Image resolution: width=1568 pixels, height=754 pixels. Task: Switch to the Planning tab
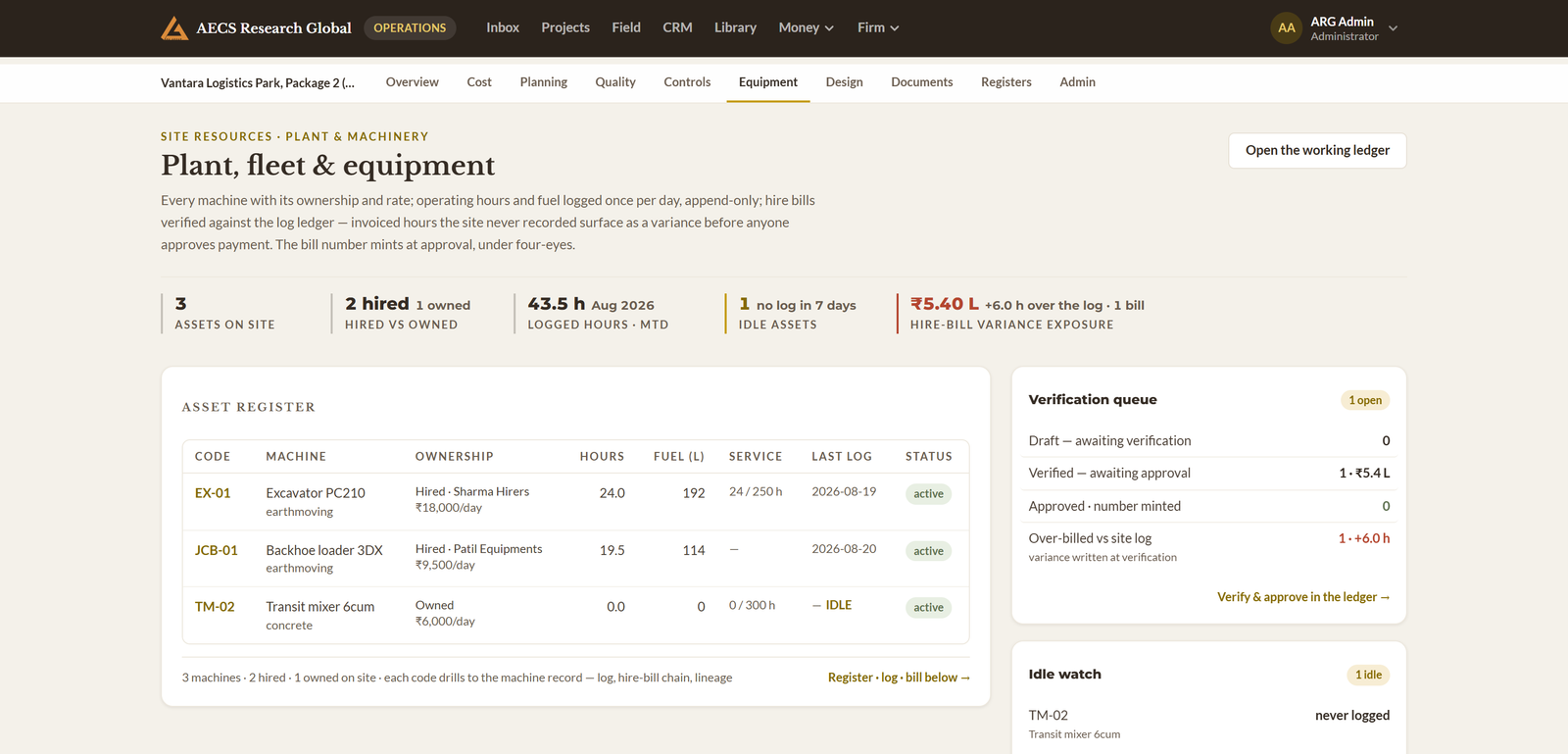pos(544,82)
